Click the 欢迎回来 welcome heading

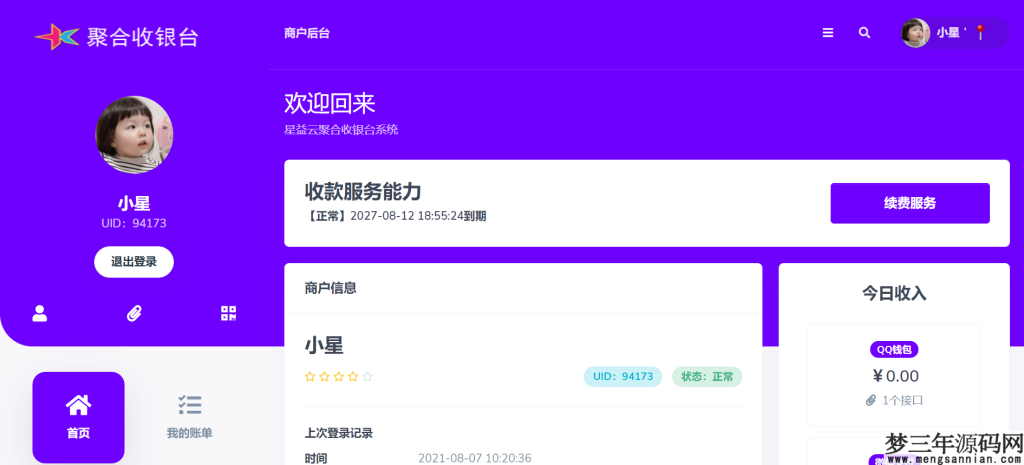(330, 104)
